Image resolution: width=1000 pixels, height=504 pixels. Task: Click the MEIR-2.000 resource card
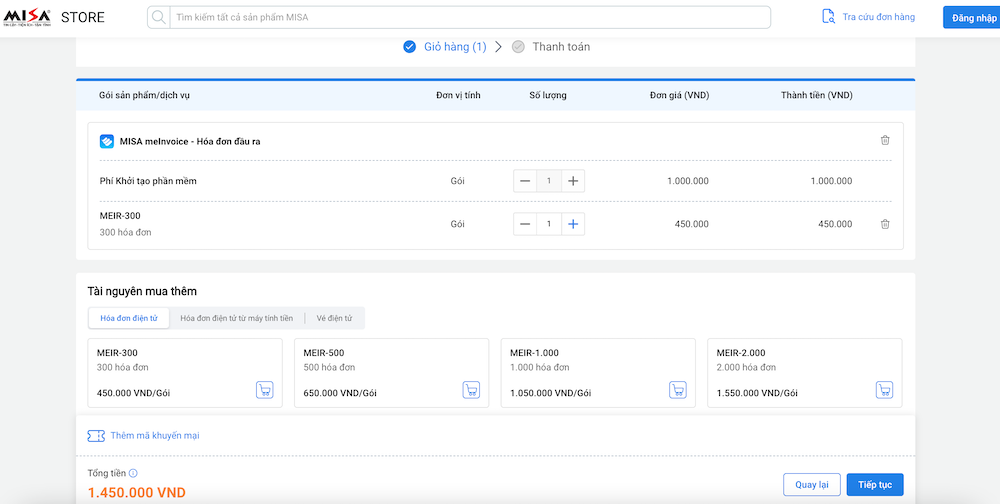(x=805, y=373)
